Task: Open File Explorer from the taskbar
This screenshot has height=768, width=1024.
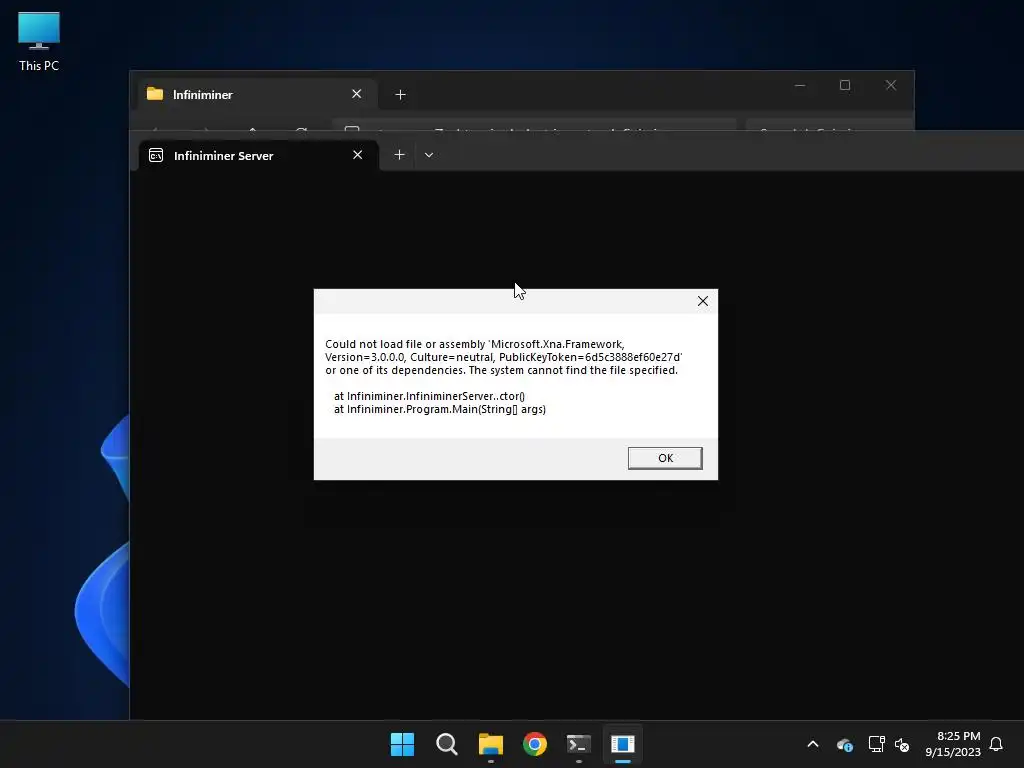Action: (x=490, y=744)
